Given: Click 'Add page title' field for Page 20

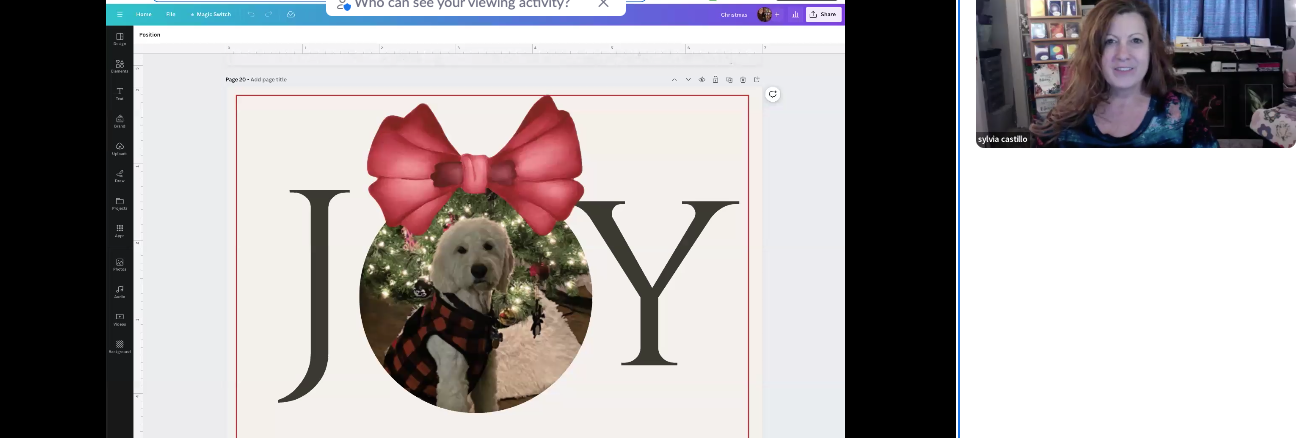Looking at the screenshot, I should pos(268,79).
